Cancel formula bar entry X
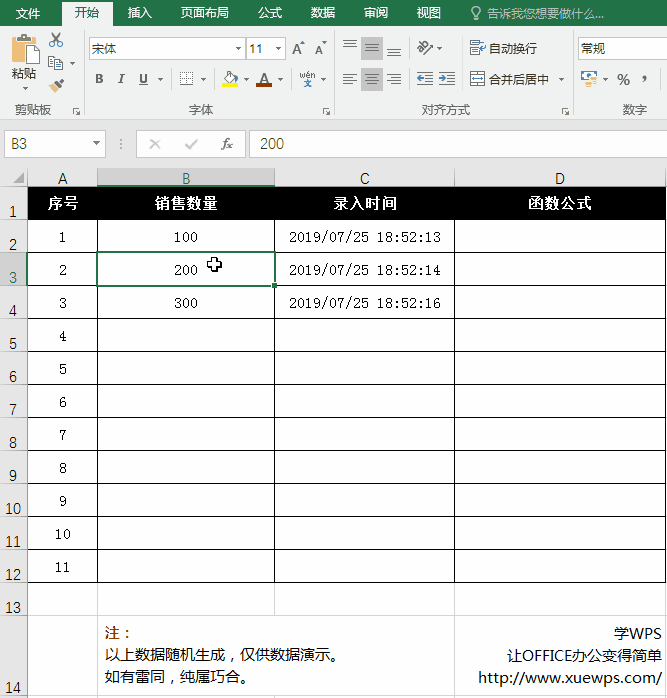 [155, 144]
